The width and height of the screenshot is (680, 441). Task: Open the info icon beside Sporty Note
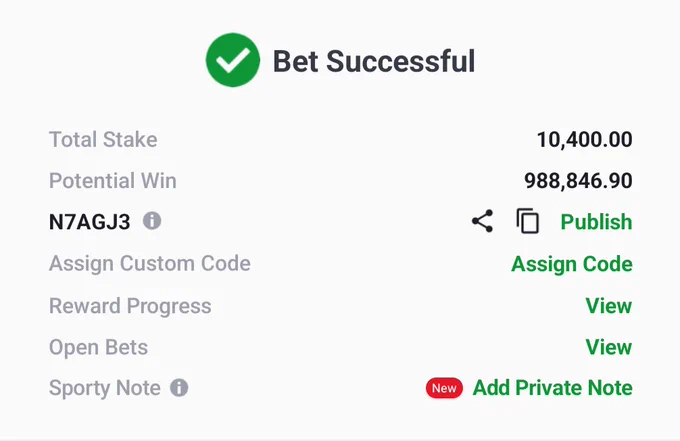(x=179, y=388)
